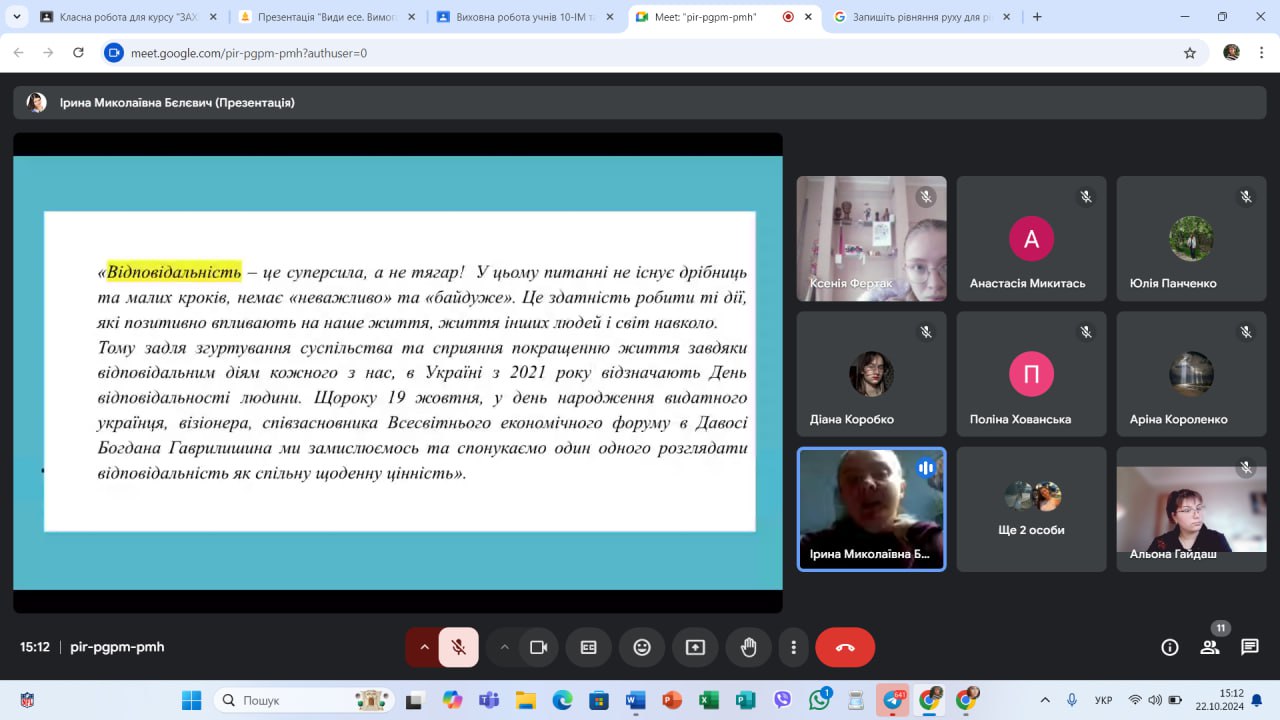Turn on captions in the toolbar
The image size is (1280, 720).
pos(589,647)
